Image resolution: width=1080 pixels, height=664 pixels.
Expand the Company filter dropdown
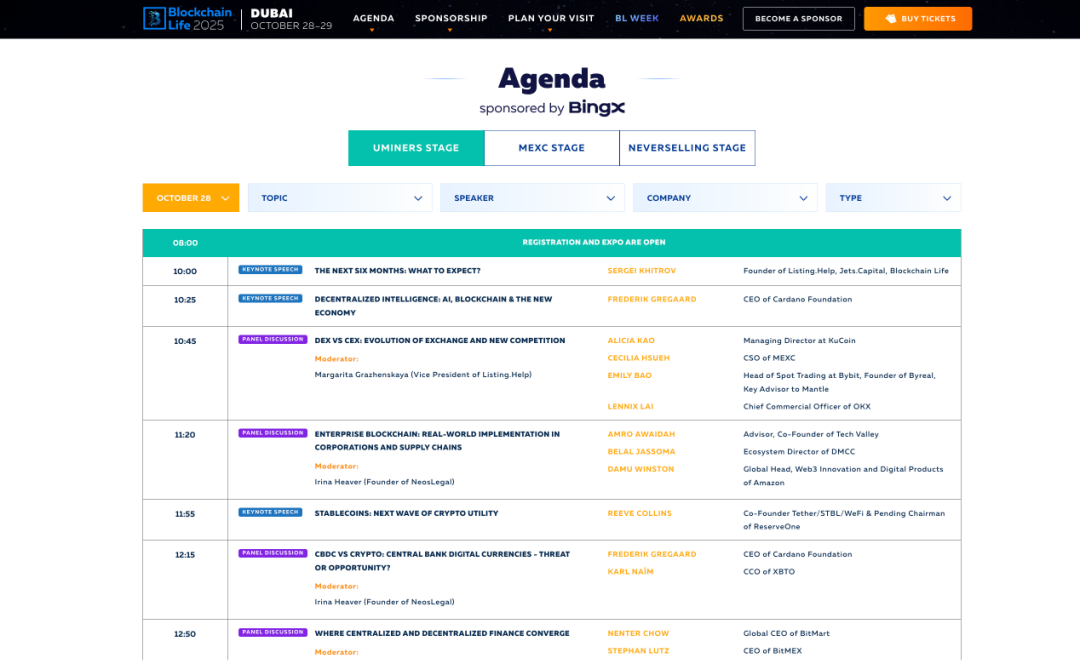(x=725, y=198)
